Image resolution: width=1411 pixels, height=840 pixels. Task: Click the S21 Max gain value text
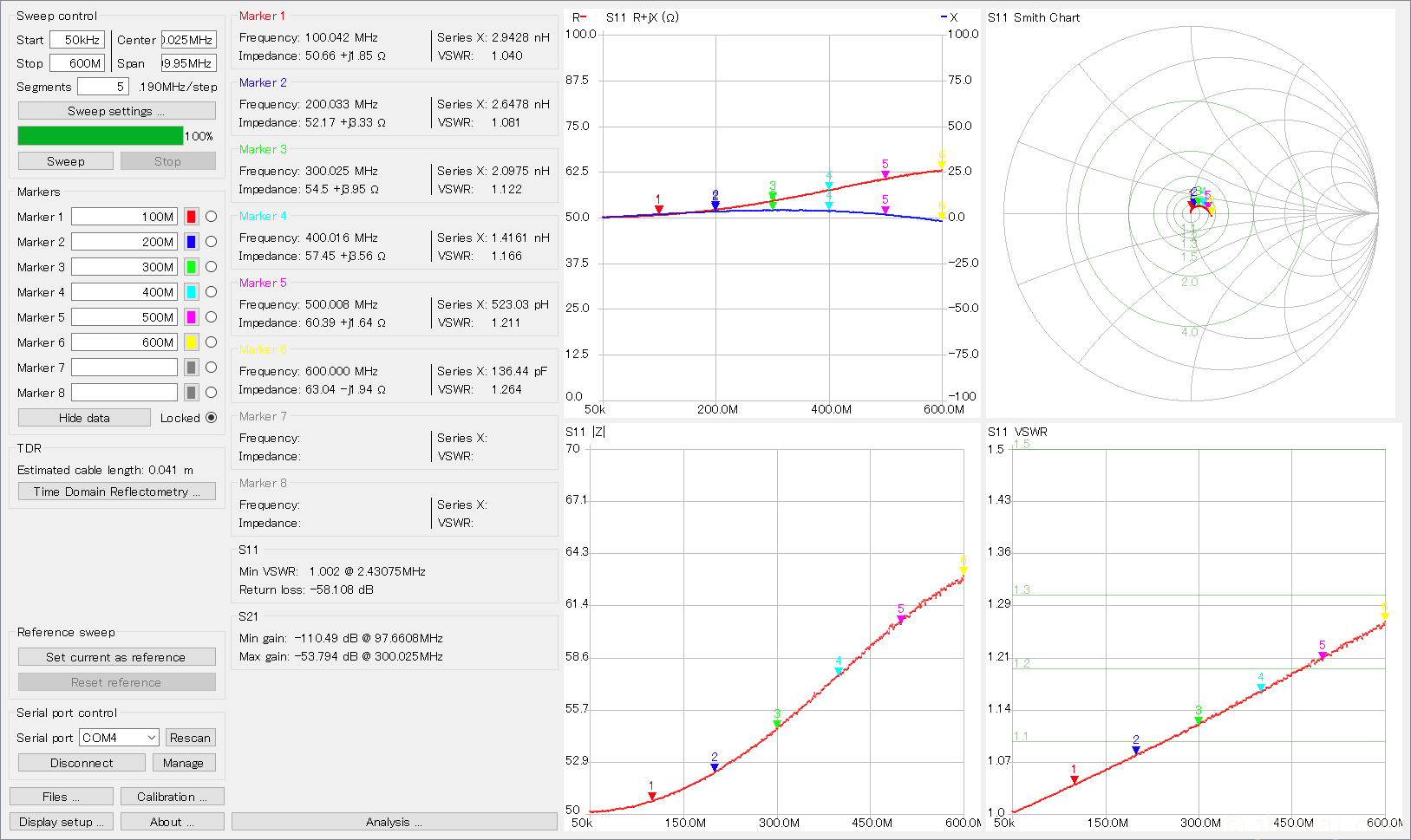pyautogui.click(x=369, y=656)
